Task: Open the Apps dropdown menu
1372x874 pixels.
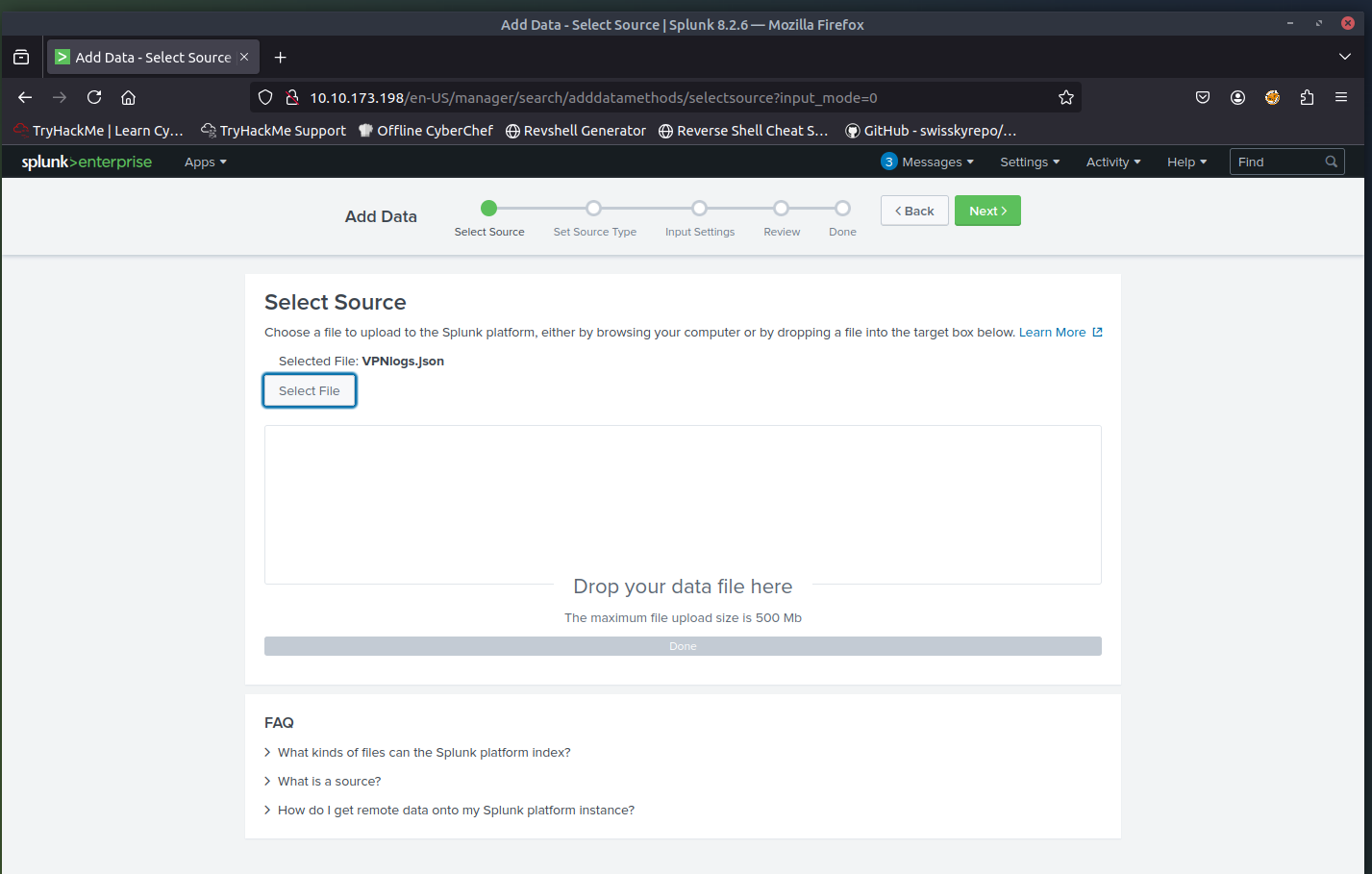Action: click(206, 162)
